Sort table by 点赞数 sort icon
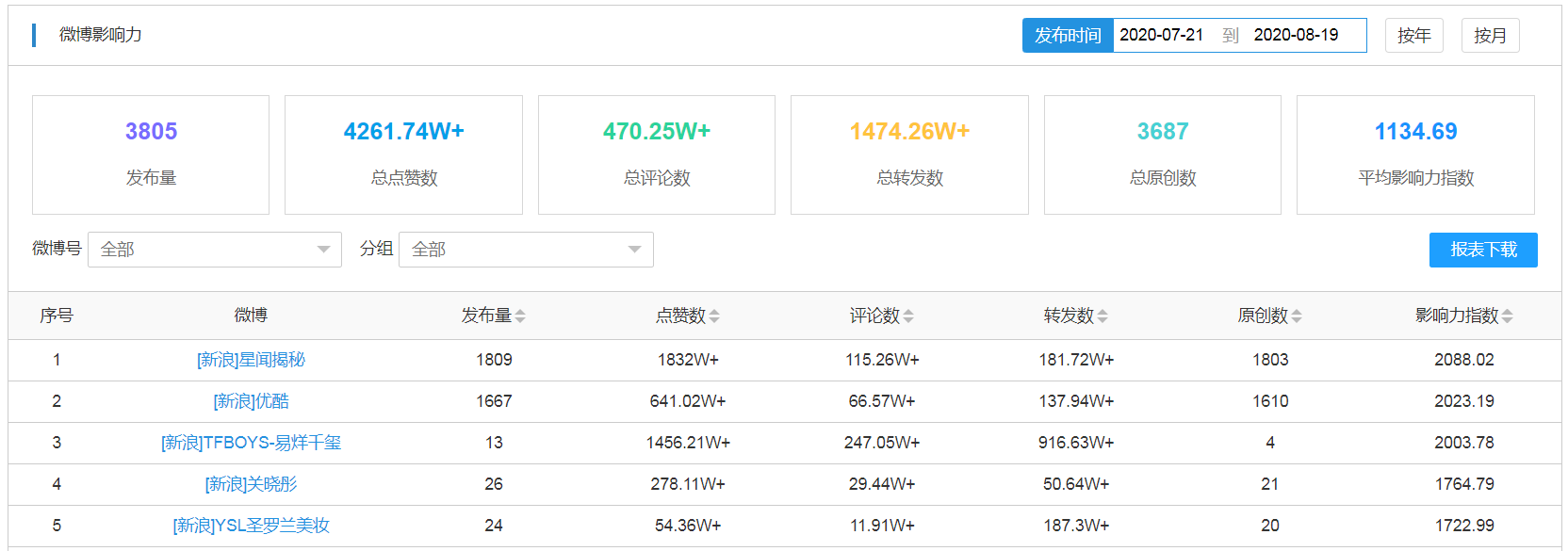1568x551 pixels. pyautogui.click(x=714, y=316)
